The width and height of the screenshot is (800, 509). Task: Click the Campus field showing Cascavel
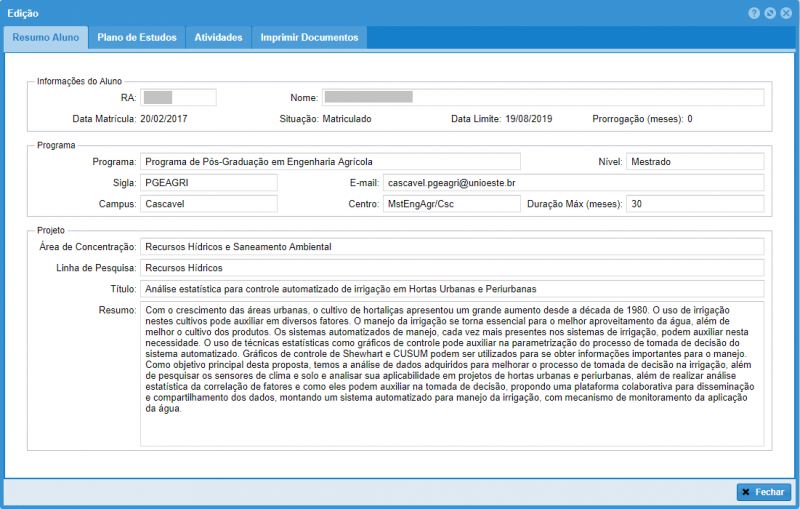click(208, 204)
